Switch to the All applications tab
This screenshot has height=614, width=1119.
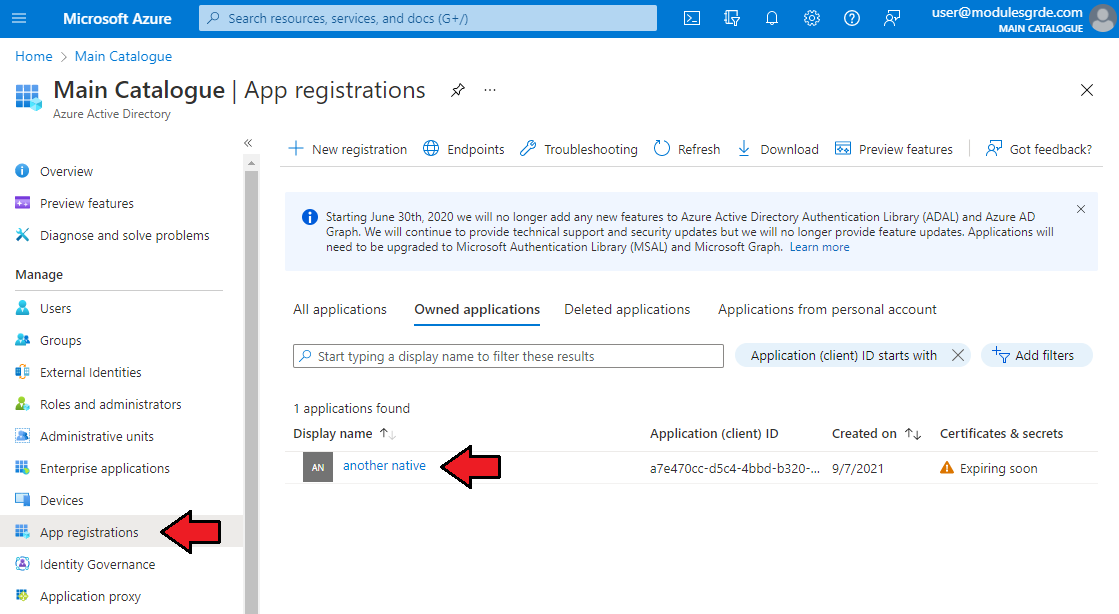tap(339, 310)
